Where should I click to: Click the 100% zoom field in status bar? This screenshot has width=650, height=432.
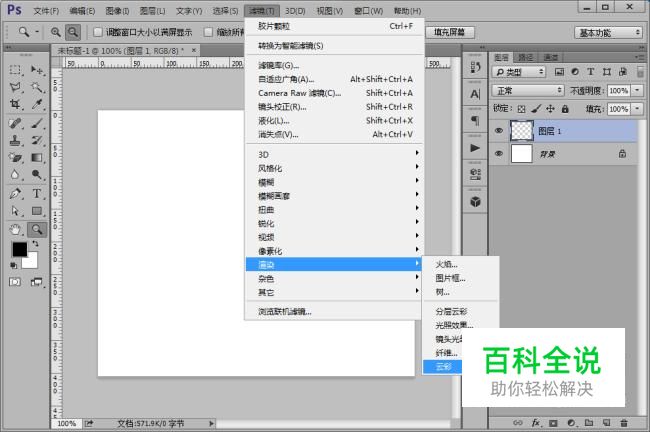pos(66,423)
